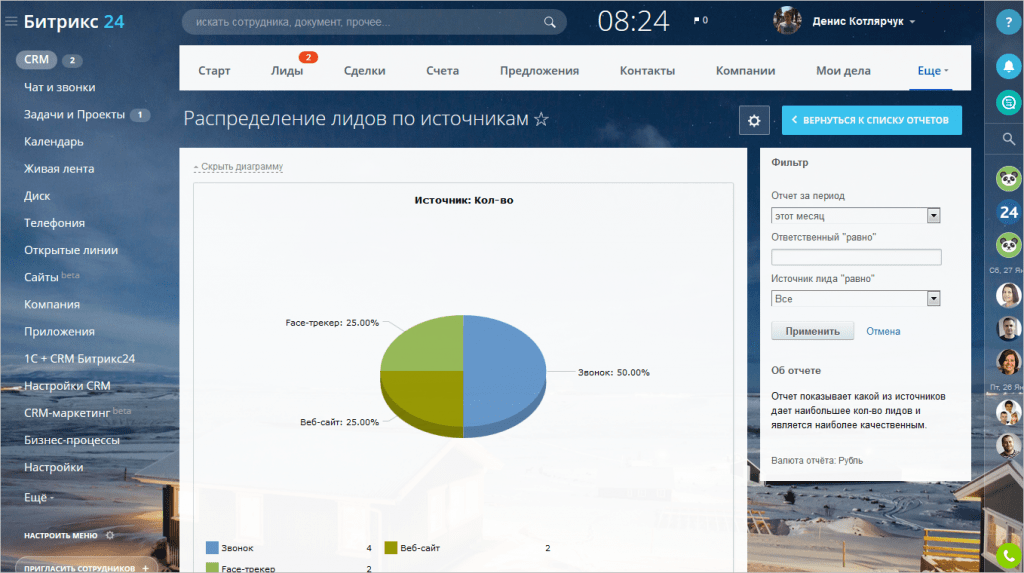The width and height of the screenshot is (1024, 573).
Task: Open the green chat messages icon
Action: pos(1008,103)
